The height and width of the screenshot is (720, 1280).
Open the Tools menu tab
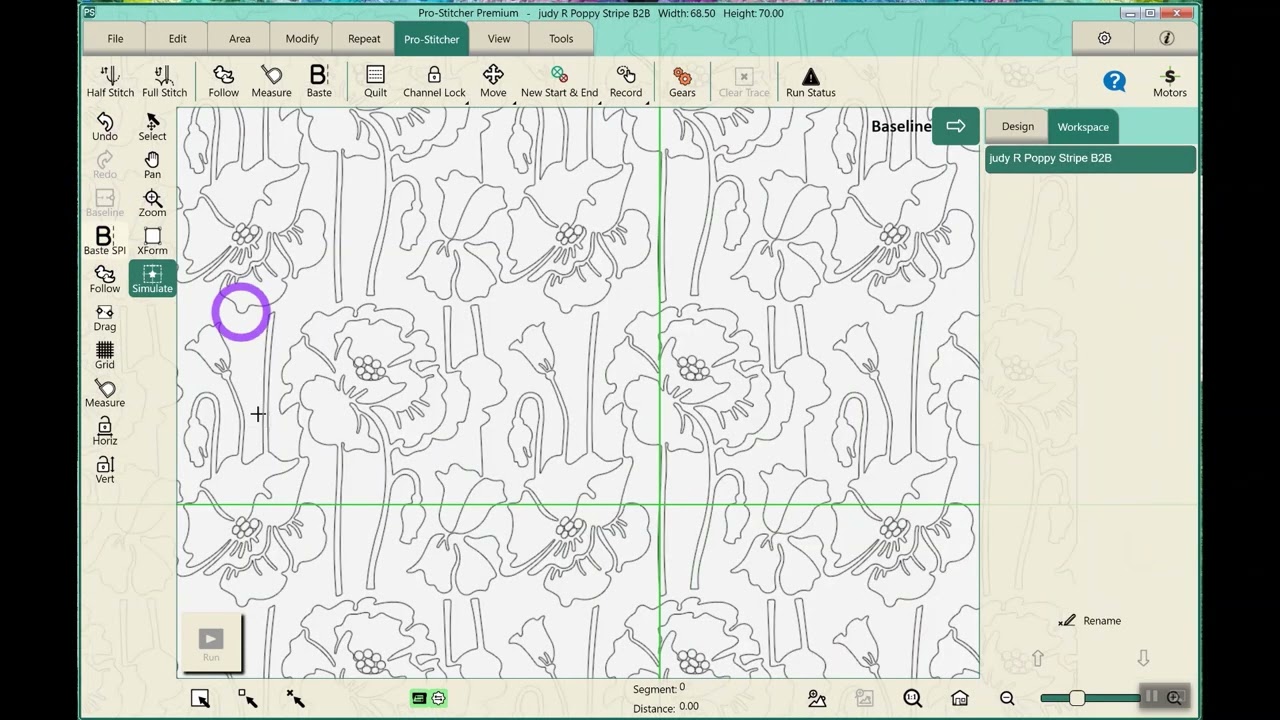coord(561,39)
